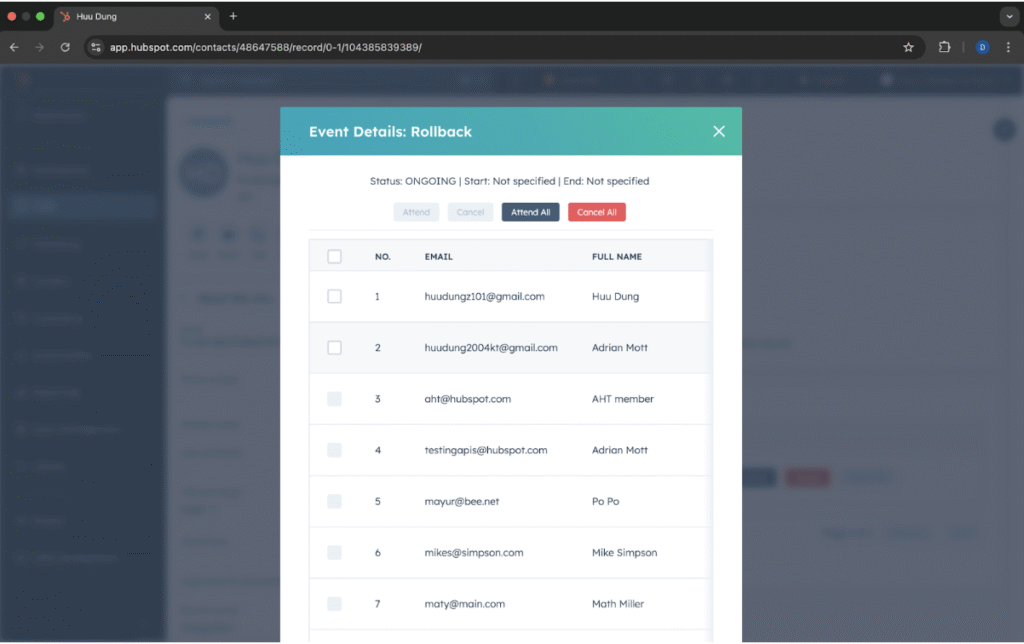Check the box for huudungz101@gmail.com
Viewport: 1024px width, 644px height.
point(334,297)
